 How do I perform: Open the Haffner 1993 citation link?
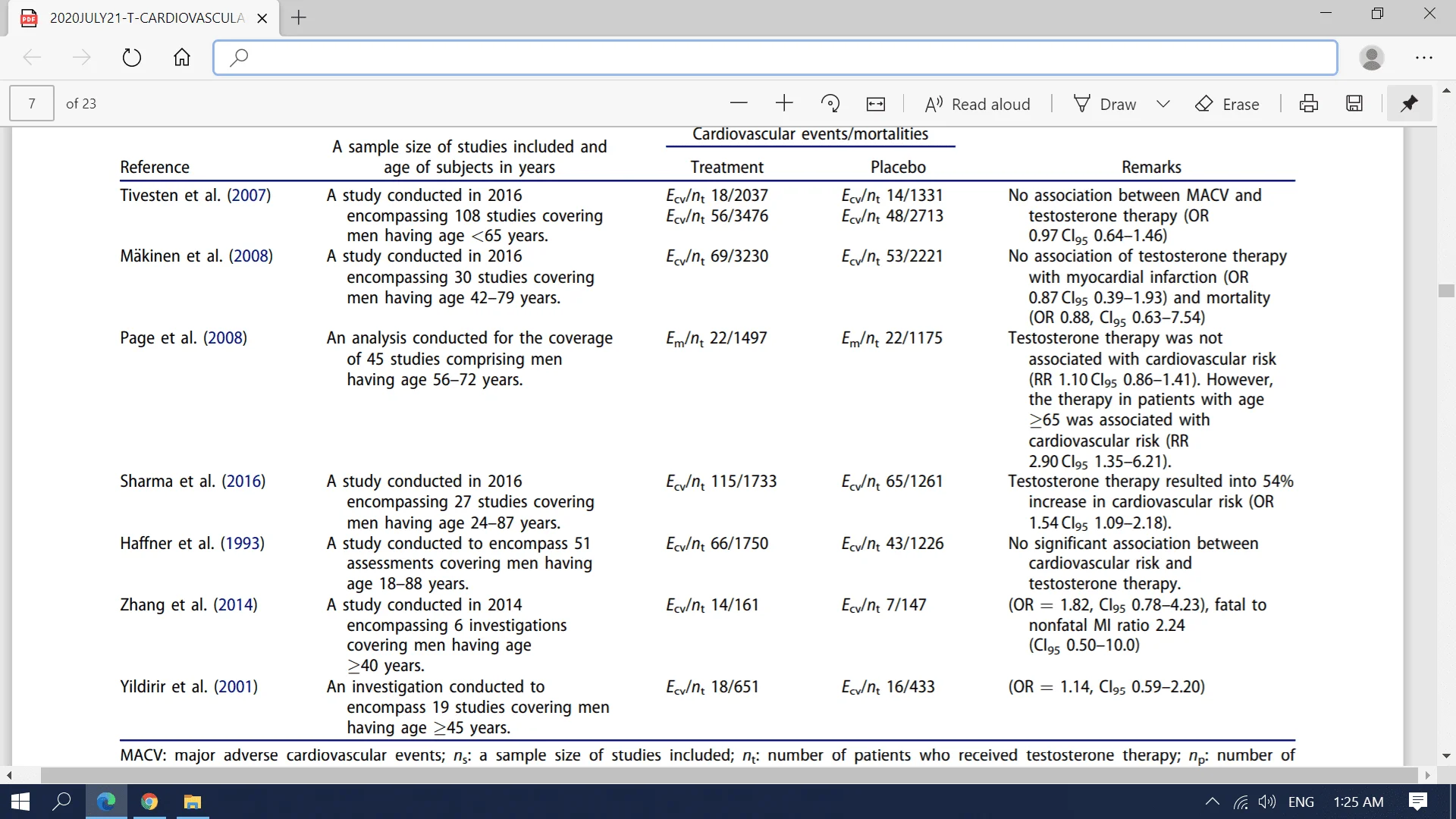(x=243, y=544)
